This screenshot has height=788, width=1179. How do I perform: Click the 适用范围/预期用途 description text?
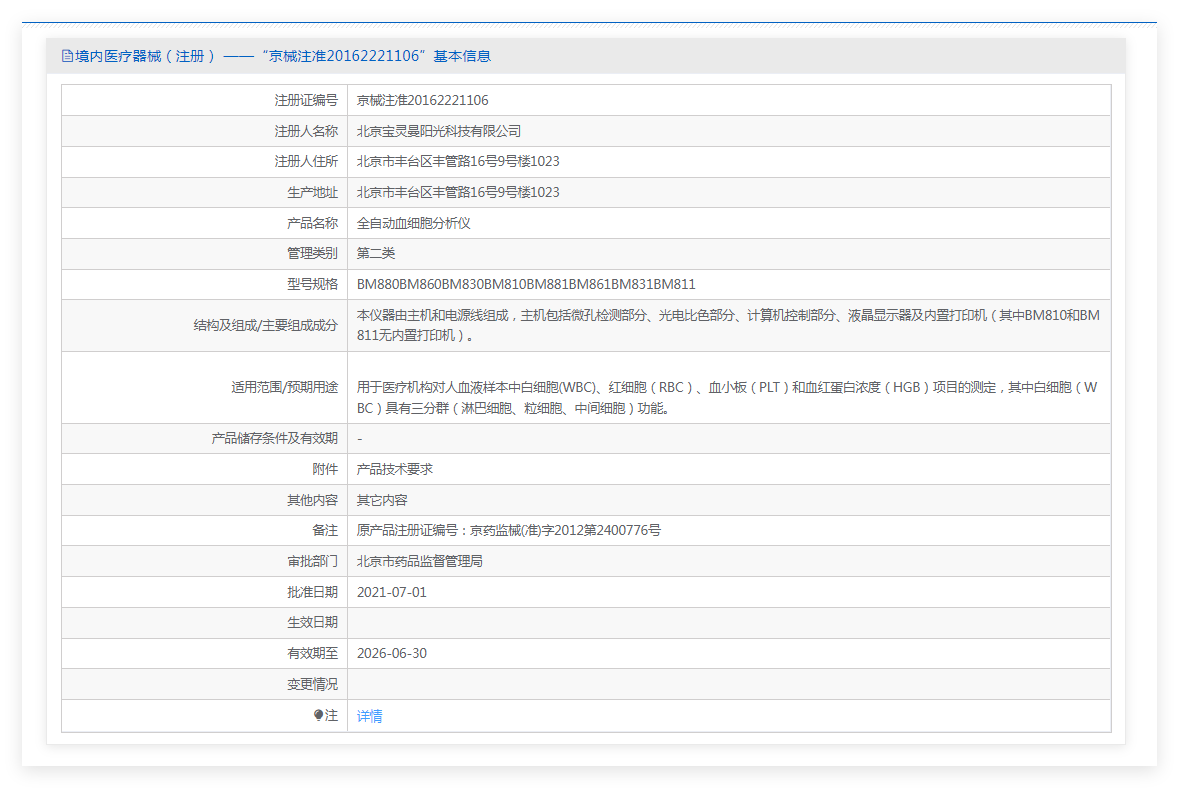tap(729, 397)
